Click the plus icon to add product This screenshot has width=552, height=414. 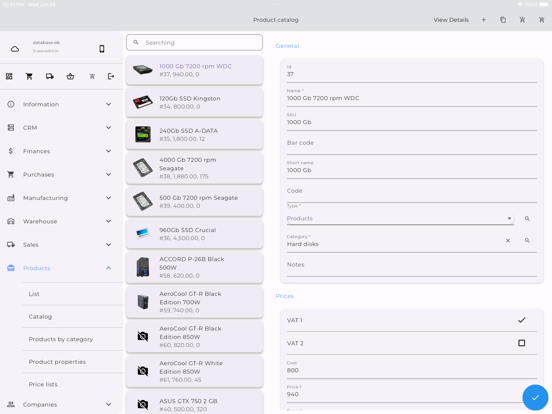point(484,20)
